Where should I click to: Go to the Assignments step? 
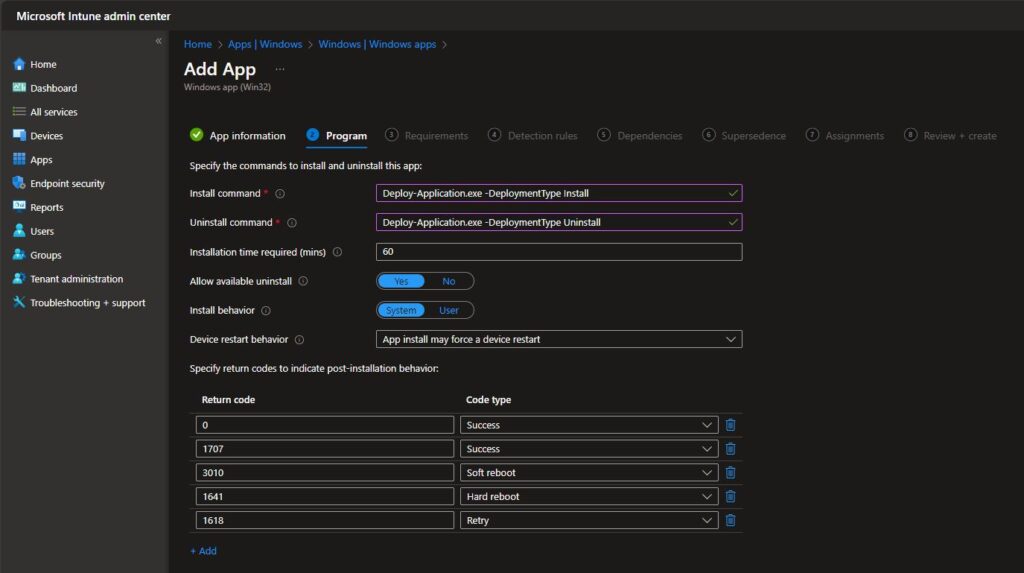[845, 135]
